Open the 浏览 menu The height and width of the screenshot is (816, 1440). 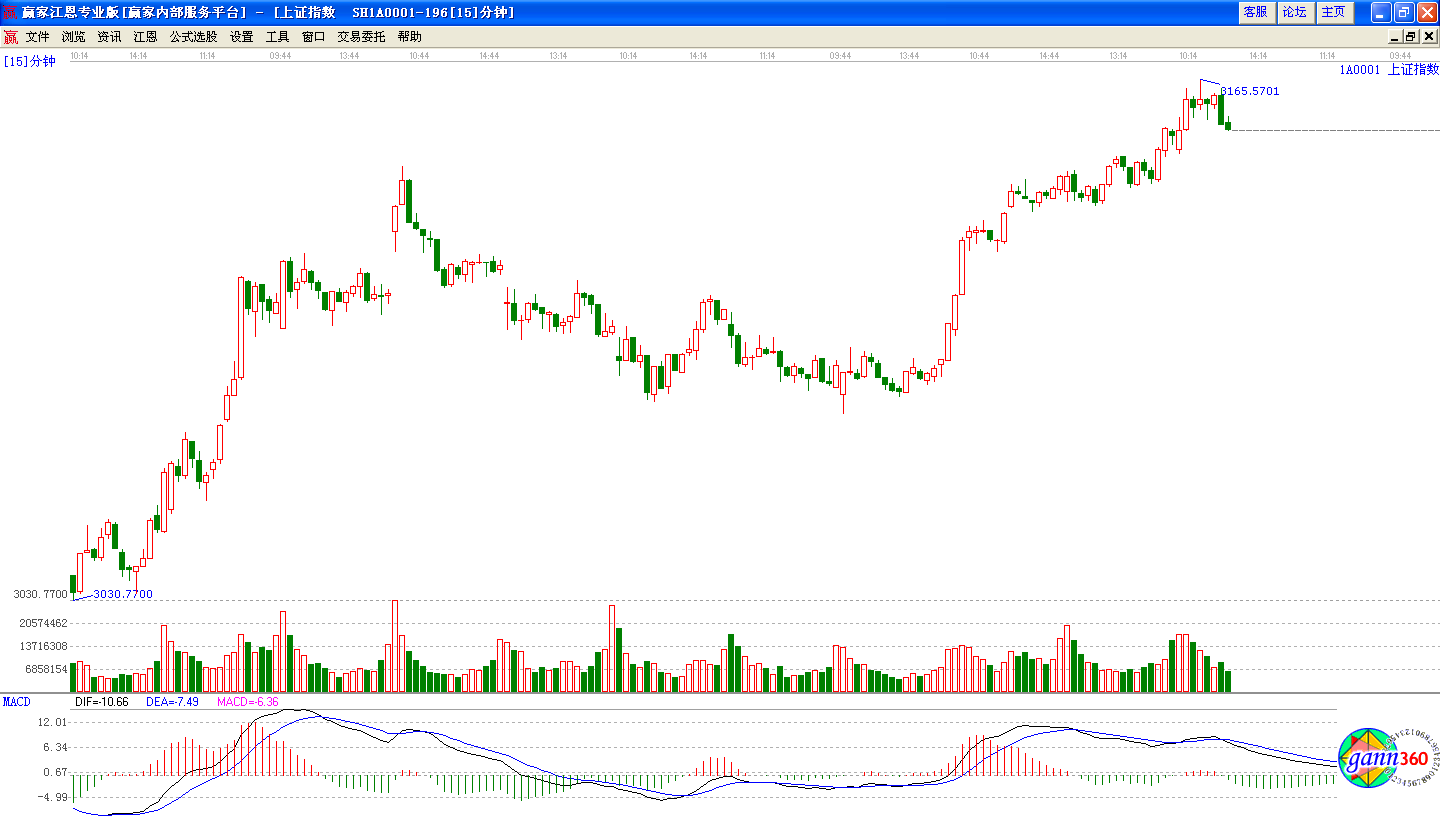pos(73,37)
